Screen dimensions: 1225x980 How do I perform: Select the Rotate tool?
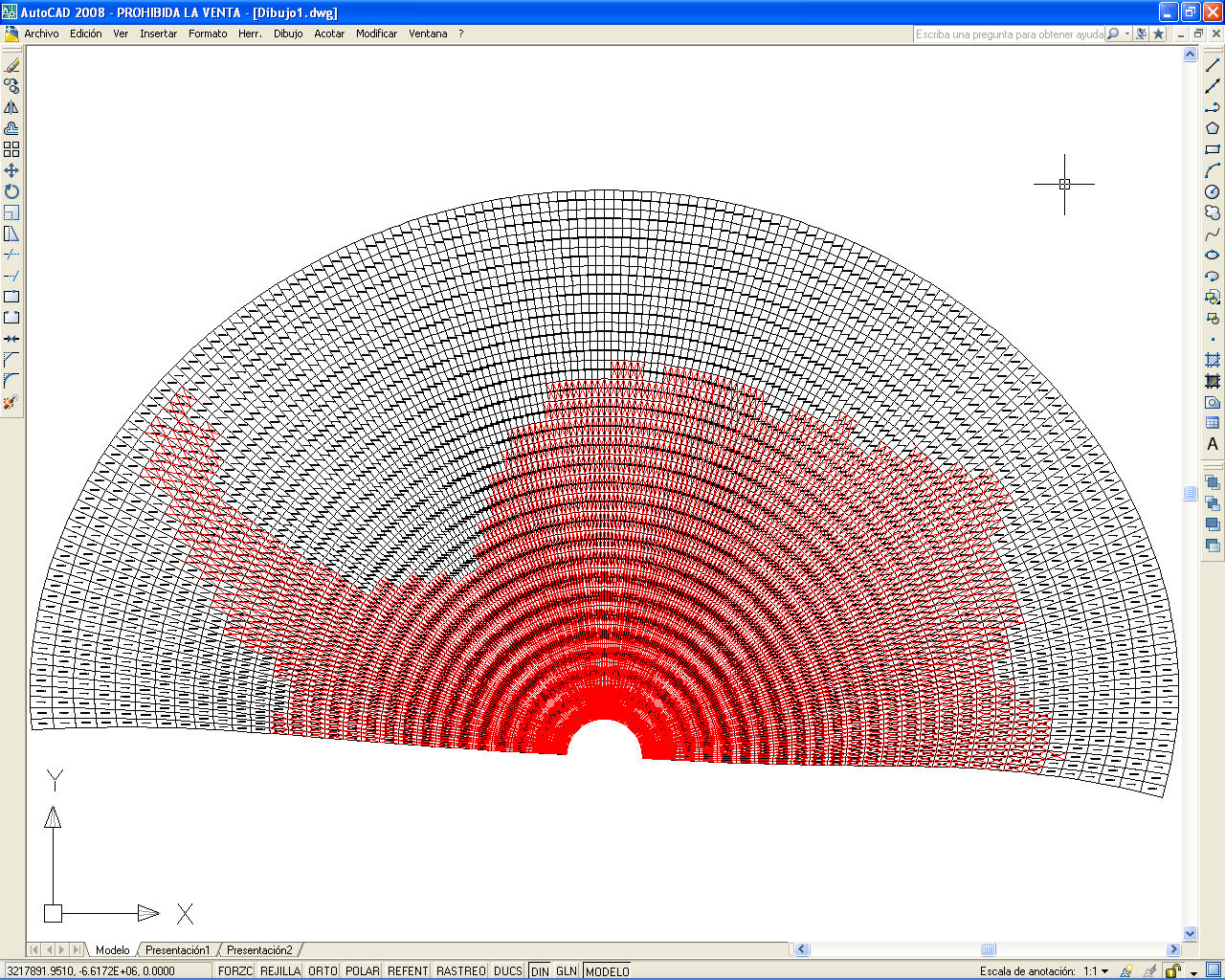click(x=11, y=191)
